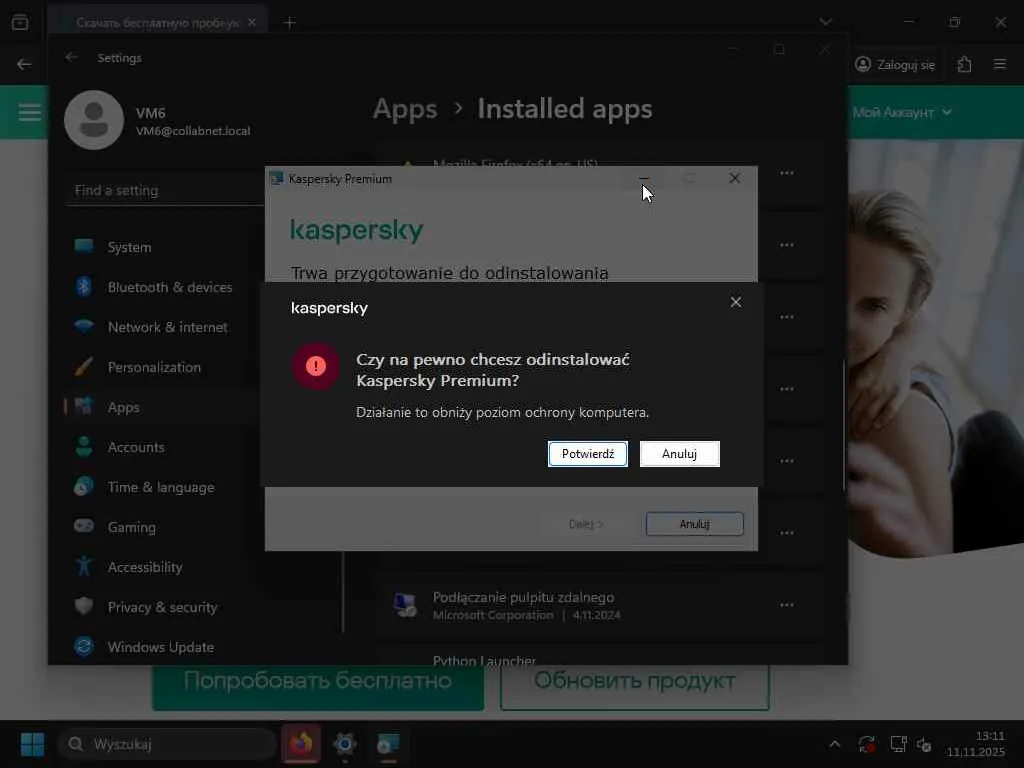
Task: Click the Bluetooth icon in the sidebar
Action: [84, 286]
